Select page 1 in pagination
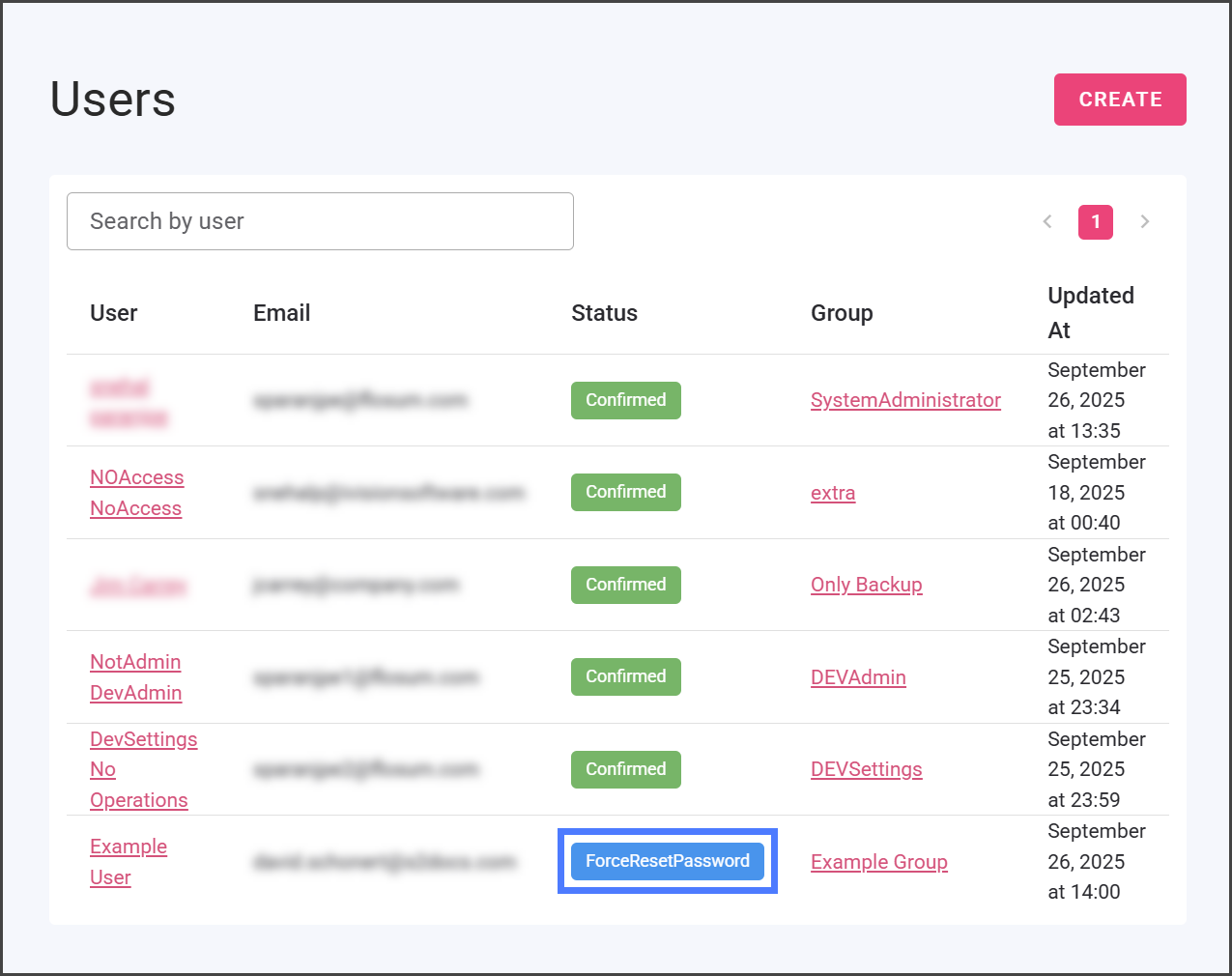 [1095, 222]
